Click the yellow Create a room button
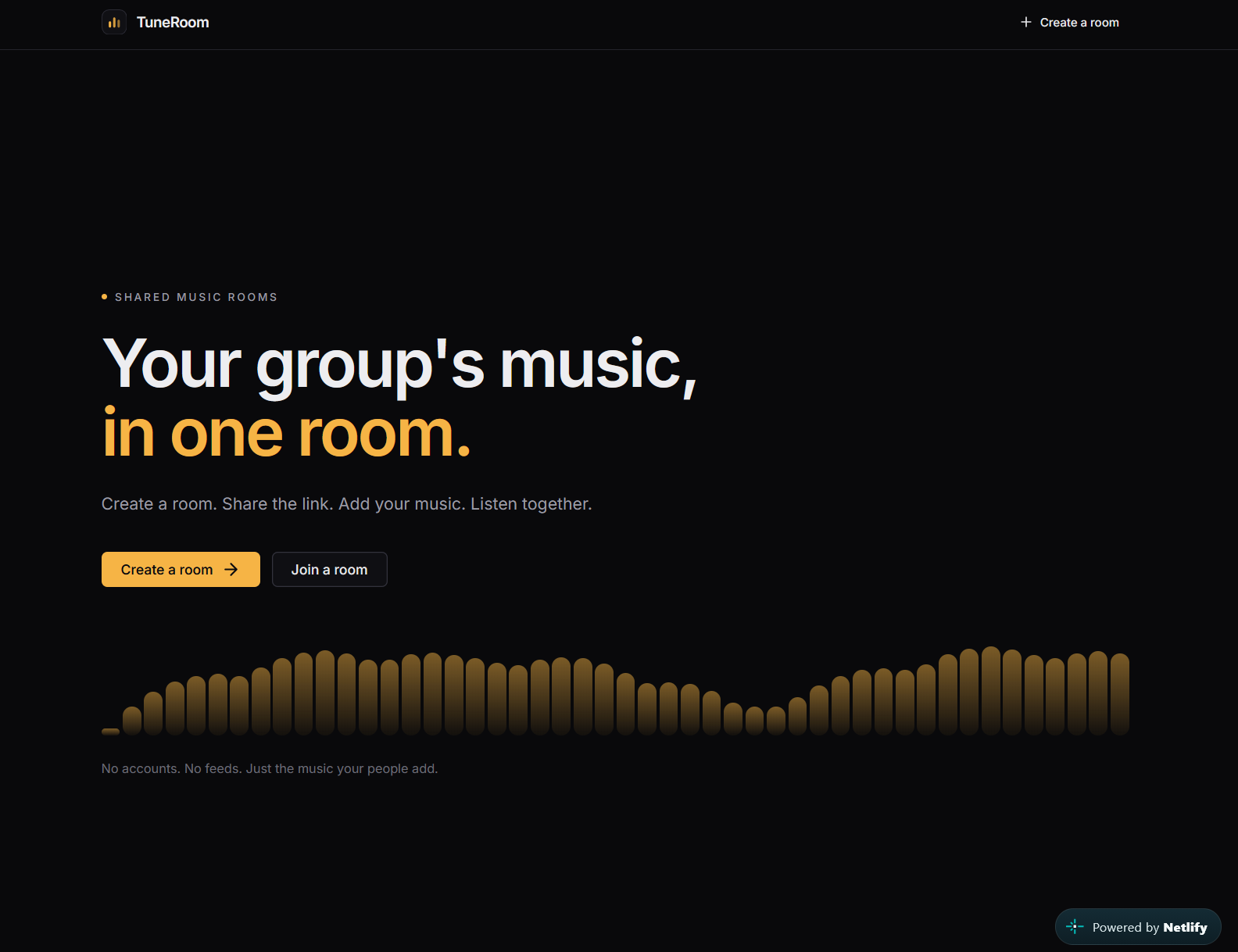Image resolution: width=1238 pixels, height=952 pixels. coord(181,570)
